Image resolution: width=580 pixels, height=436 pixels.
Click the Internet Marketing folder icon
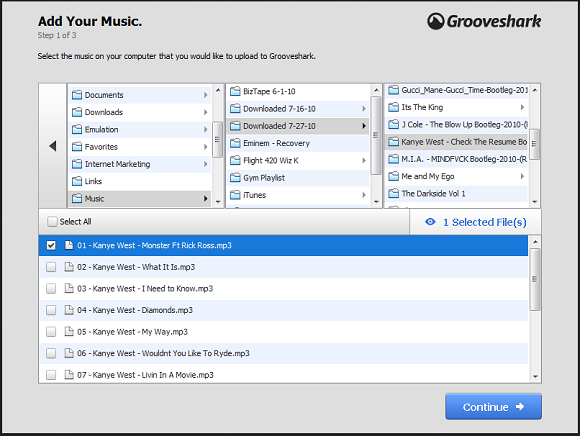coord(77,164)
